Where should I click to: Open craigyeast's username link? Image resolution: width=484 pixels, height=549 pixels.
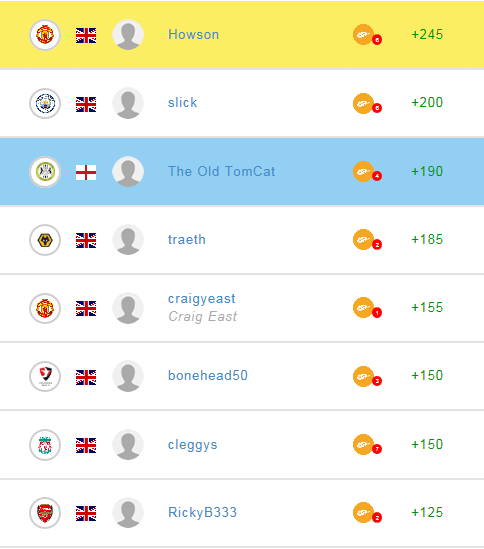point(201,299)
